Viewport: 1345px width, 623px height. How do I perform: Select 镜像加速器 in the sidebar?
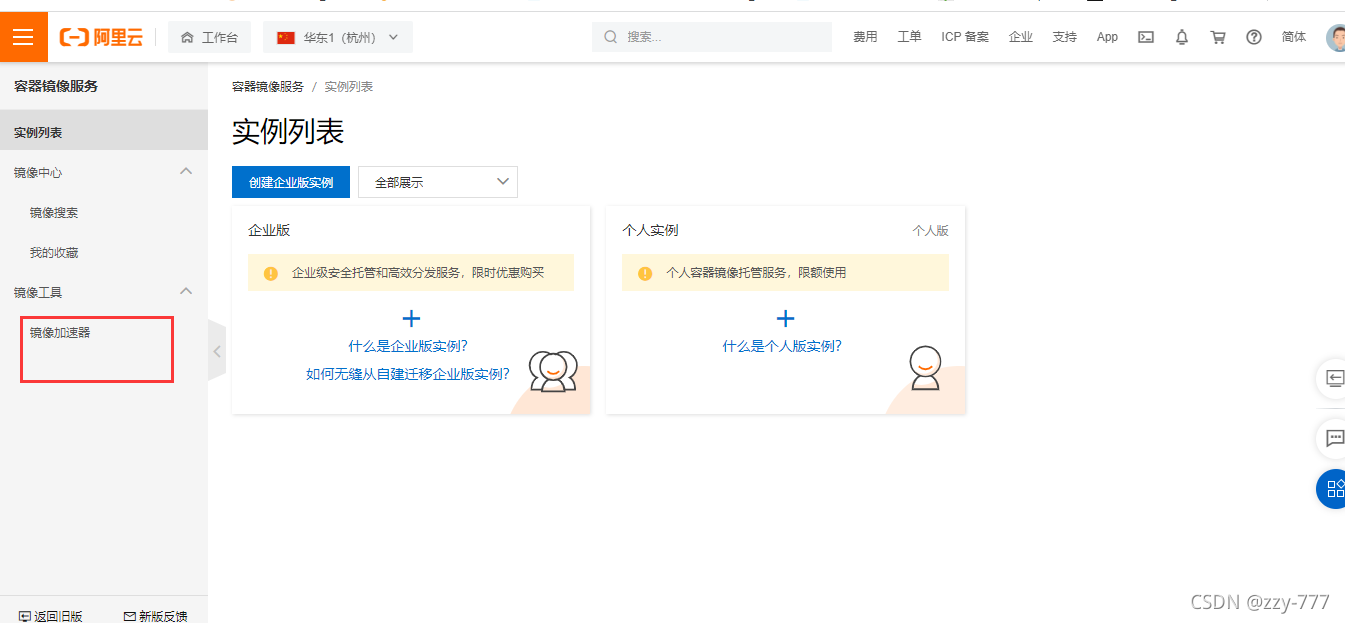pyautogui.click(x=60, y=331)
